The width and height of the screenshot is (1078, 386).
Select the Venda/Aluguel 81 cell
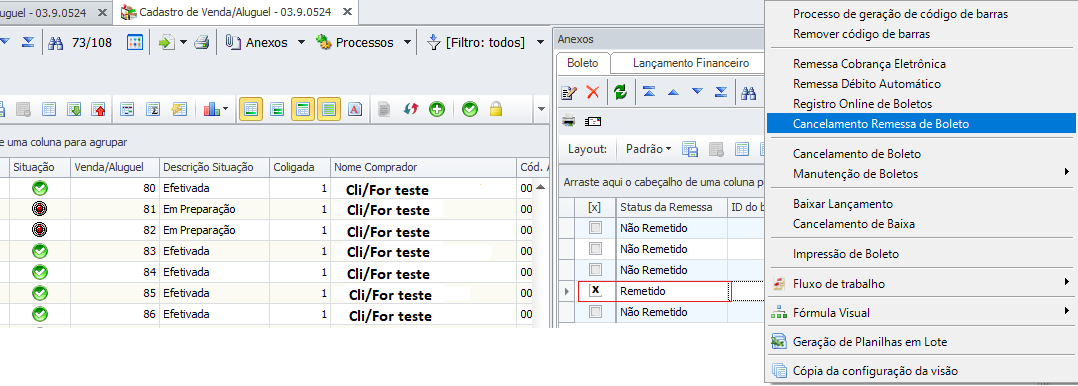[114, 209]
